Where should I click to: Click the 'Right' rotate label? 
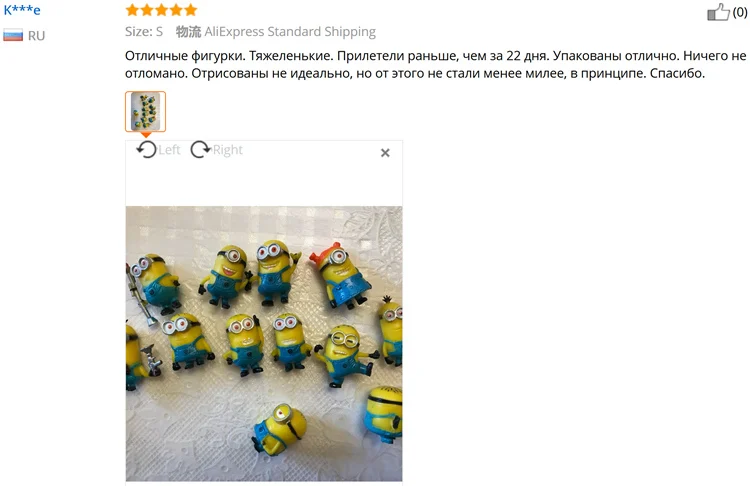228,150
